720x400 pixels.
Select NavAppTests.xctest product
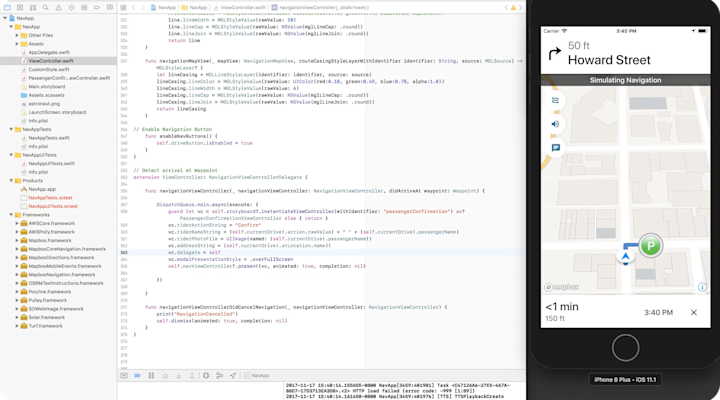tap(51, 197)
